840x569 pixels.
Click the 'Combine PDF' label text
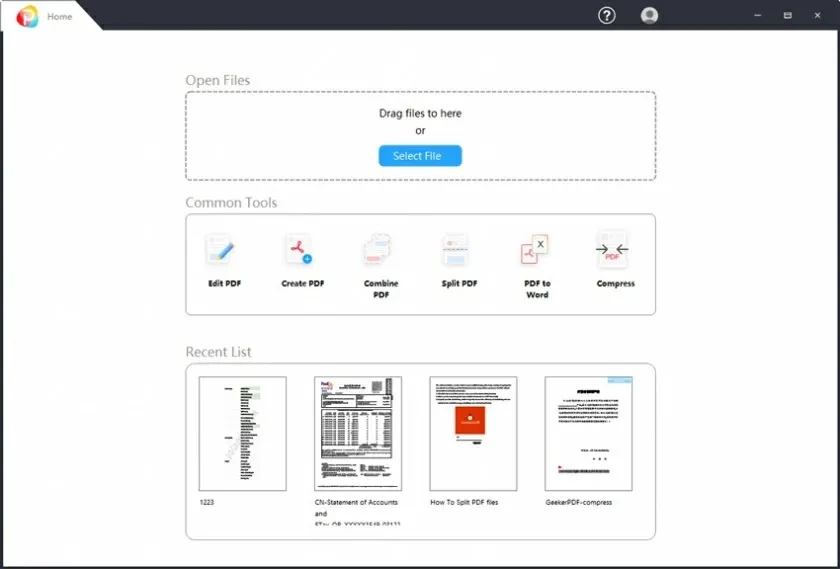point(381,289)
